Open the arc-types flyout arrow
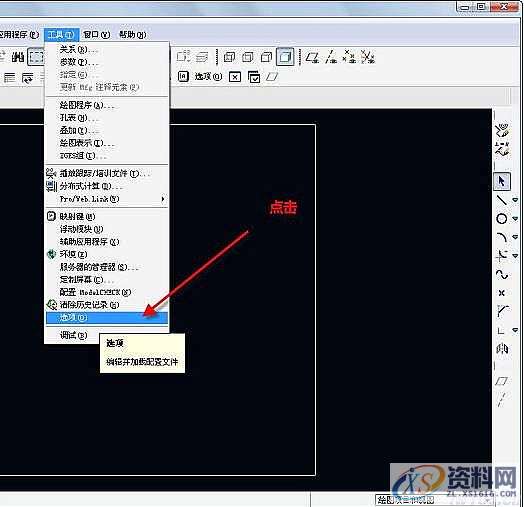Image resolution: width=524 pixels, height=507 pixels. [515, 237]
